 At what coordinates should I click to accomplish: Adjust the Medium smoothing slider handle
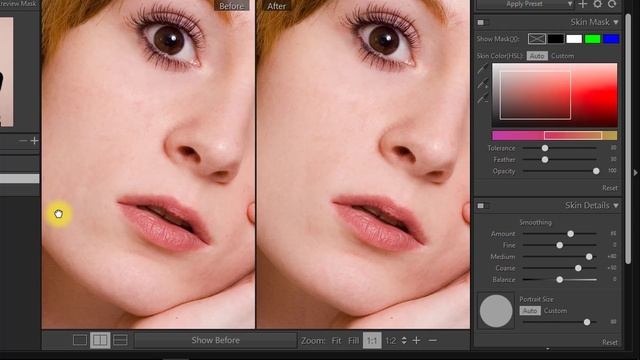tap(589, 257)
